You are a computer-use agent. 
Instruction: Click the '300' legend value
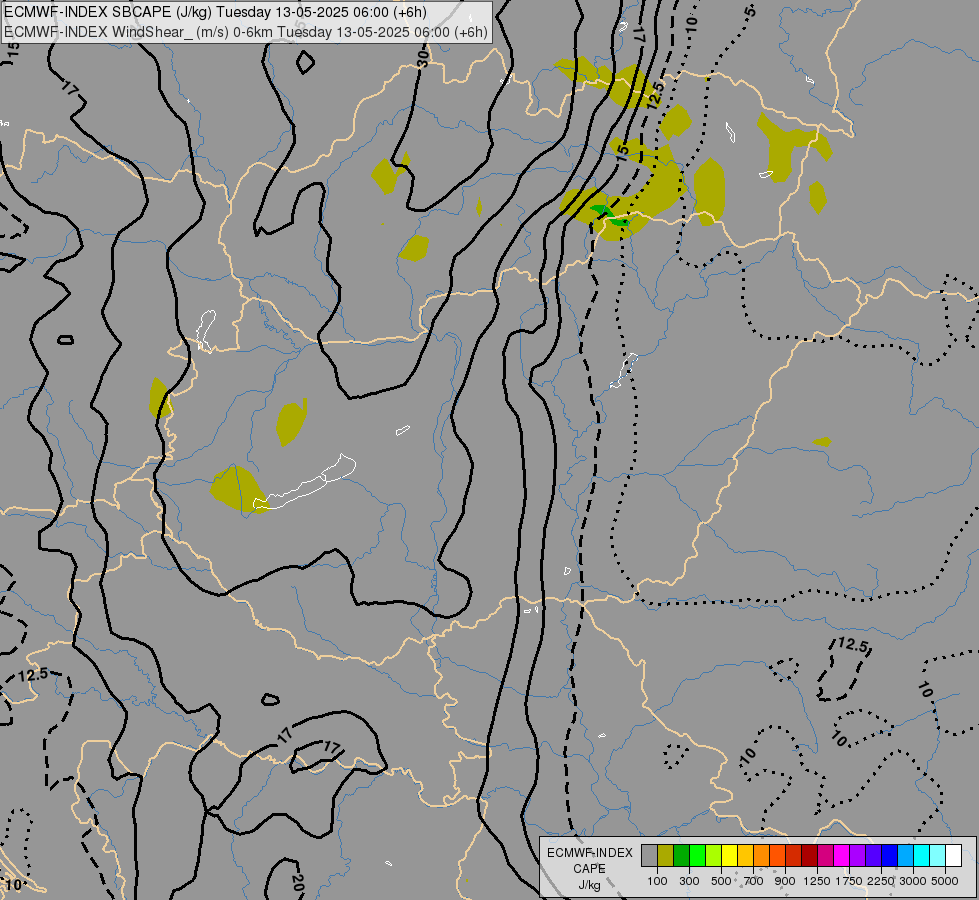(x=689, y=881)
